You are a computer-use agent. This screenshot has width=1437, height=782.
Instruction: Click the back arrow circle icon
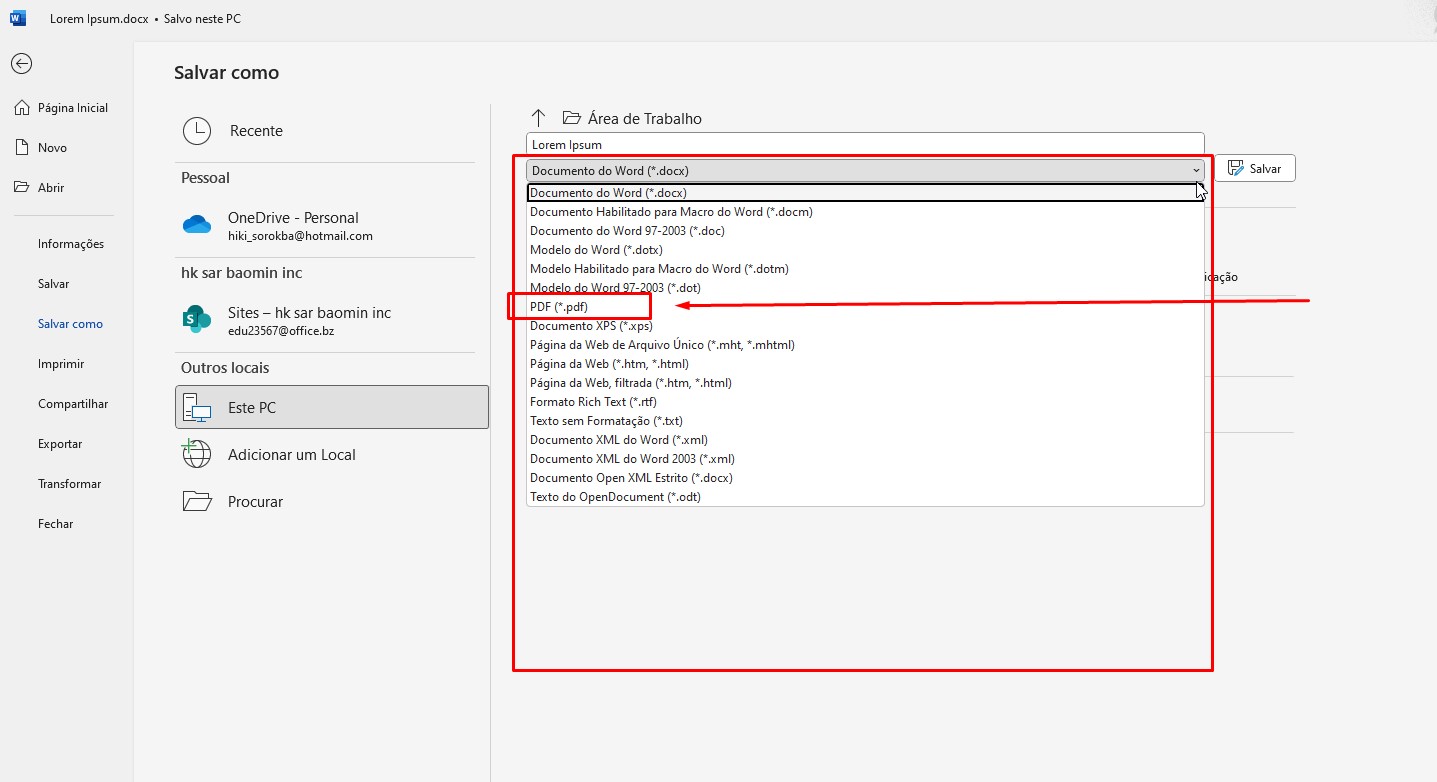21,64
